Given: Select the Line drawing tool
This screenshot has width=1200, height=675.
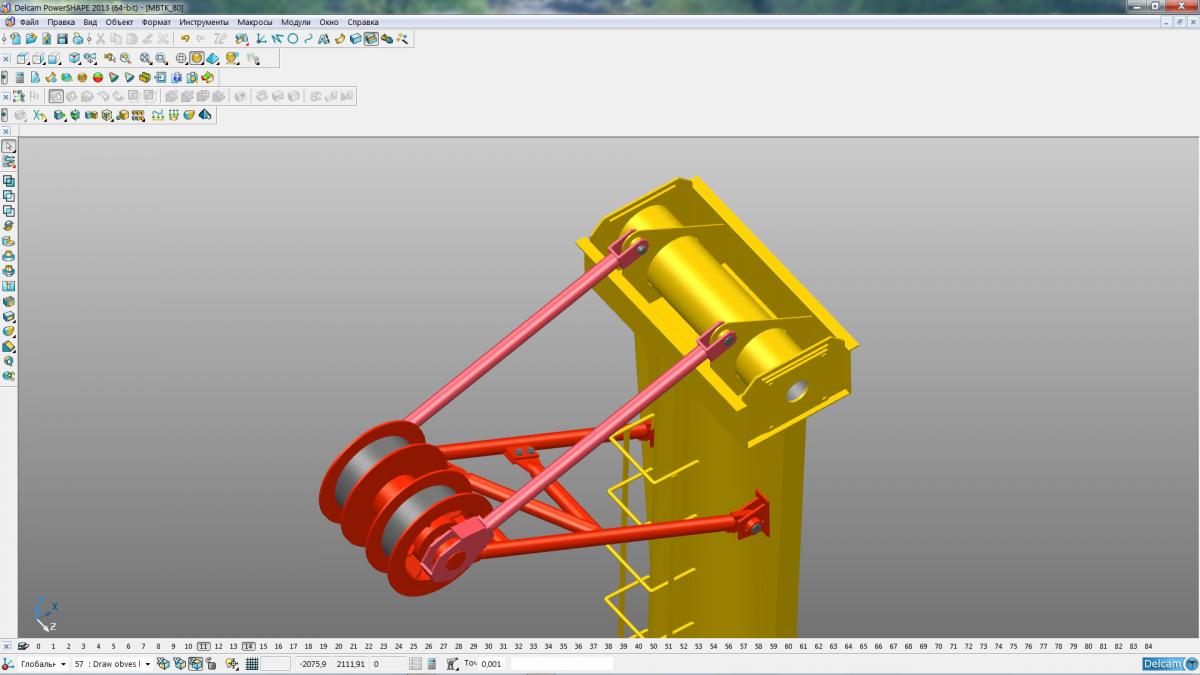Looking at the screenshot, I should coord(277,39).
